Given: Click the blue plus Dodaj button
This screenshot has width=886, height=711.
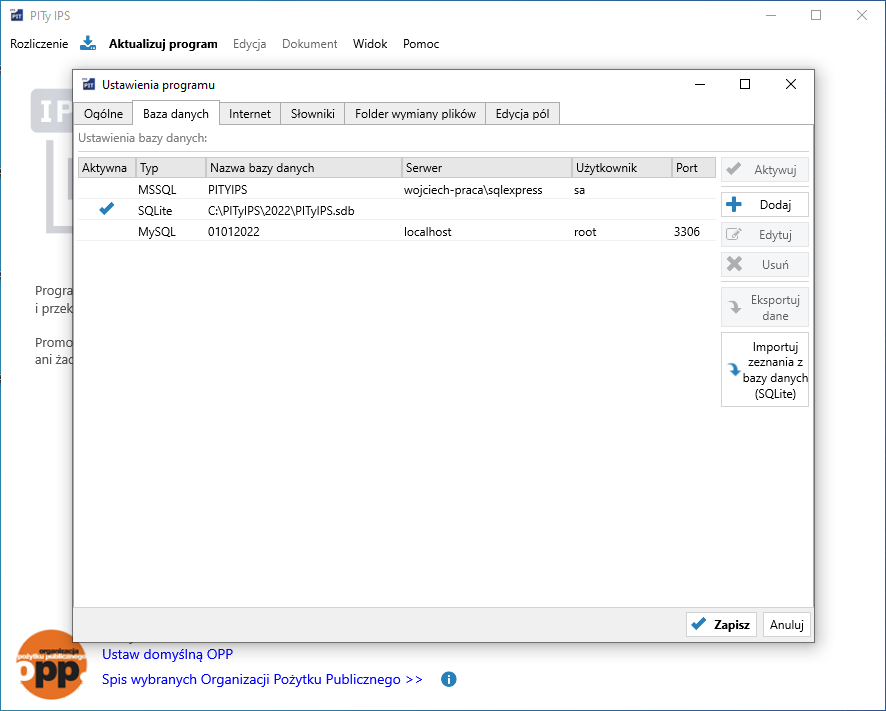Looking at the screenshot, I should tap(764, 205).
